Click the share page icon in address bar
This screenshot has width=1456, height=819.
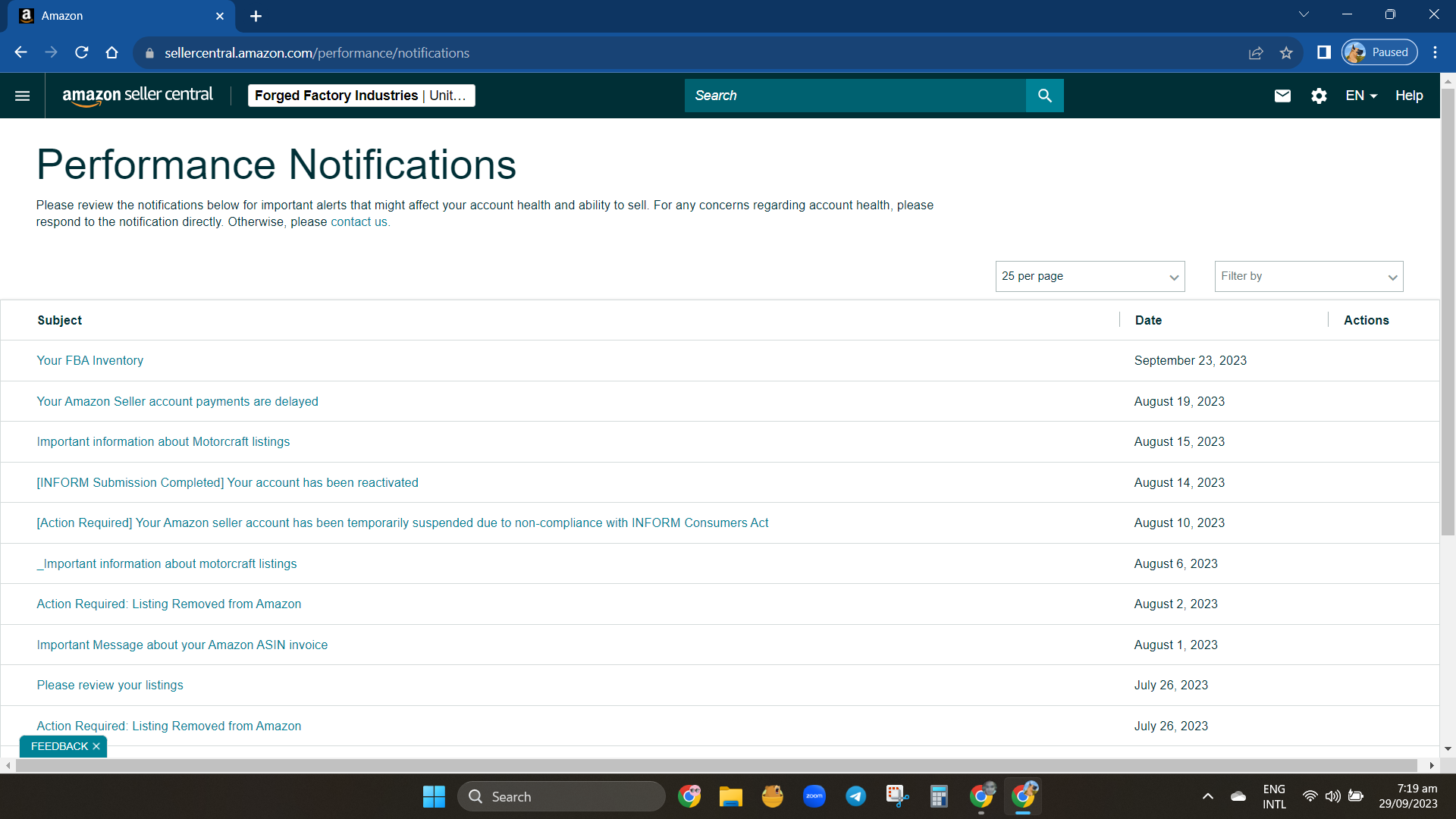pyautogui.click(x=1256, y=52)
